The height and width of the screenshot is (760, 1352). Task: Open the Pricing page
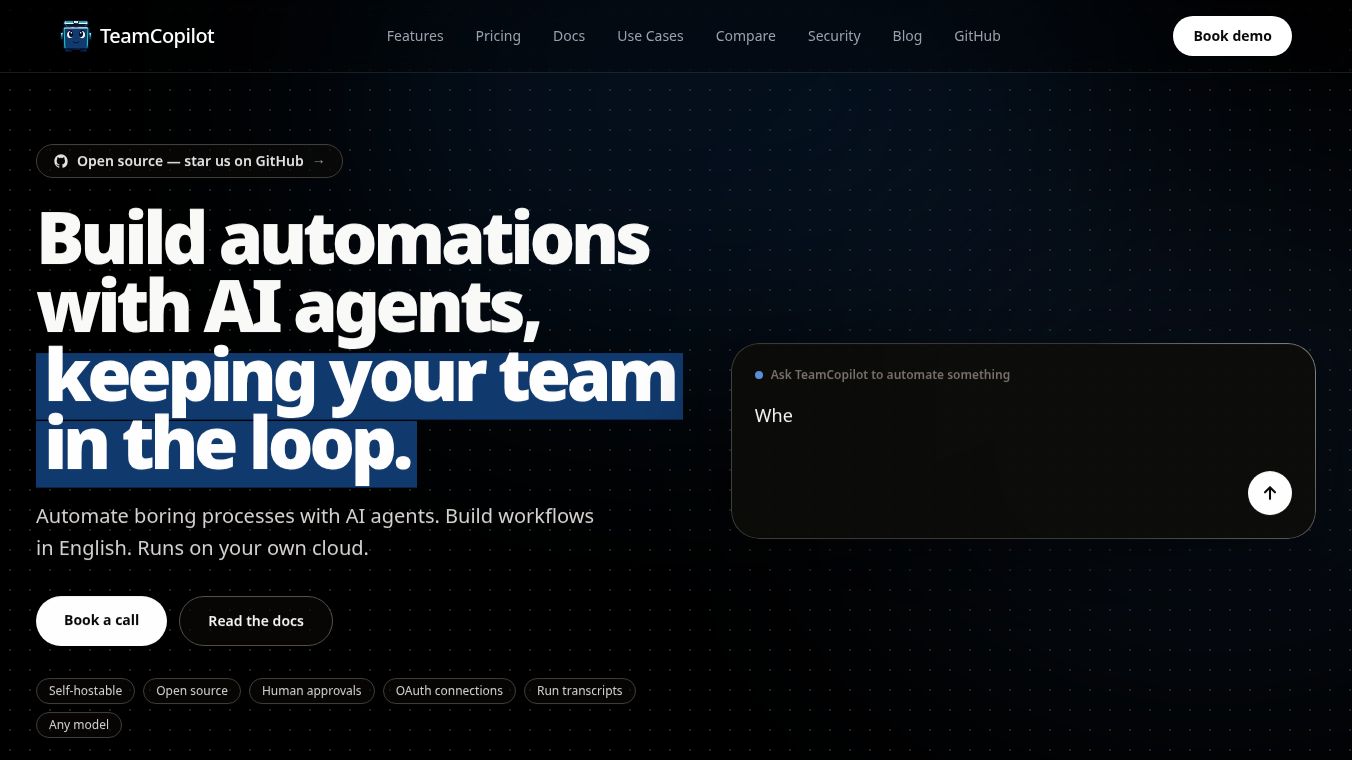point(498,36)
